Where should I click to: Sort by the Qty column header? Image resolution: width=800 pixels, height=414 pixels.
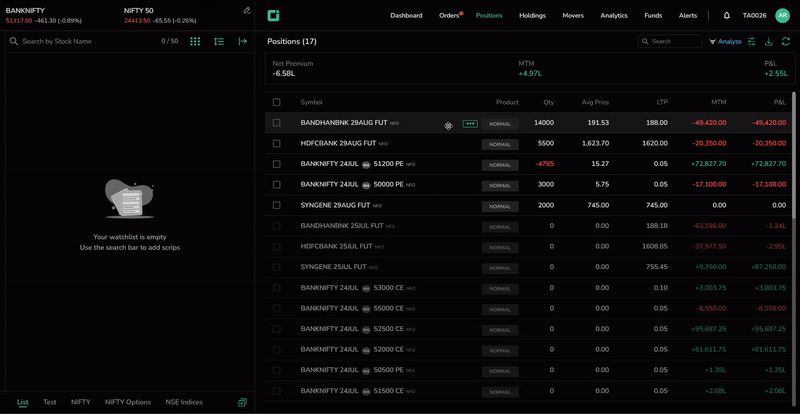click(x=548, y=102)
